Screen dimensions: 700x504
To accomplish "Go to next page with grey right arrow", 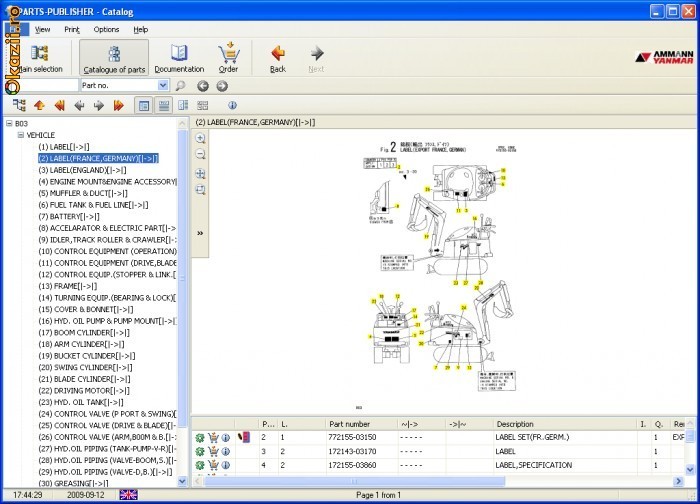I will [99, 105].
